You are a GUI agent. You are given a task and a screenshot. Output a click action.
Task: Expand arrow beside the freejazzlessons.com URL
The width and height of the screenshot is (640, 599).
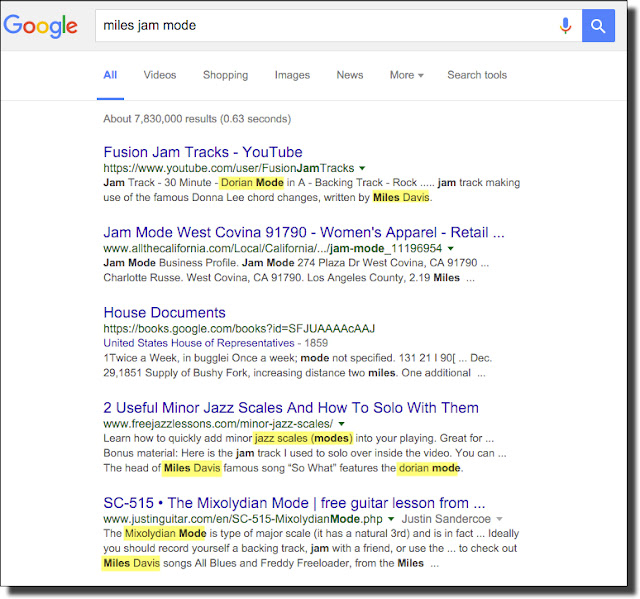tap(342, 424)
